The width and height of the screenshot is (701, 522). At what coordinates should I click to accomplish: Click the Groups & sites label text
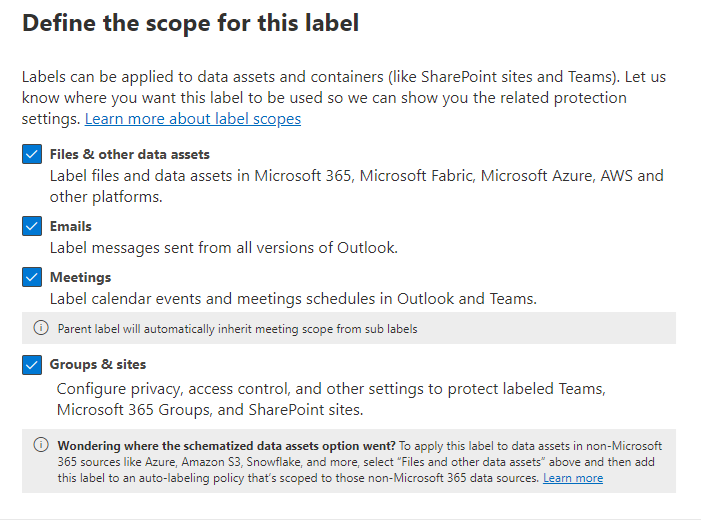pos(98,365)
